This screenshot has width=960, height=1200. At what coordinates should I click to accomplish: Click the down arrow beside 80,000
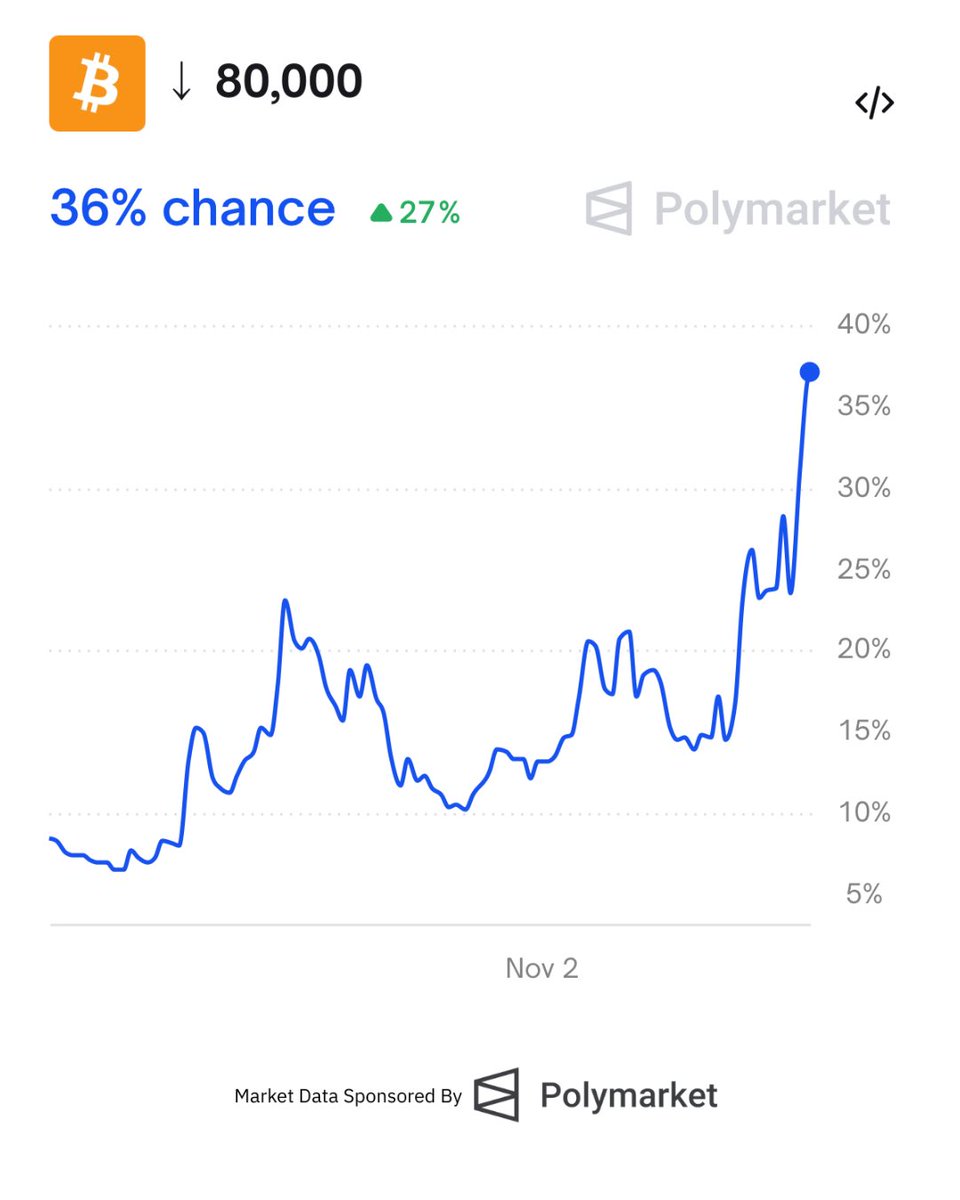pos(181,83)
